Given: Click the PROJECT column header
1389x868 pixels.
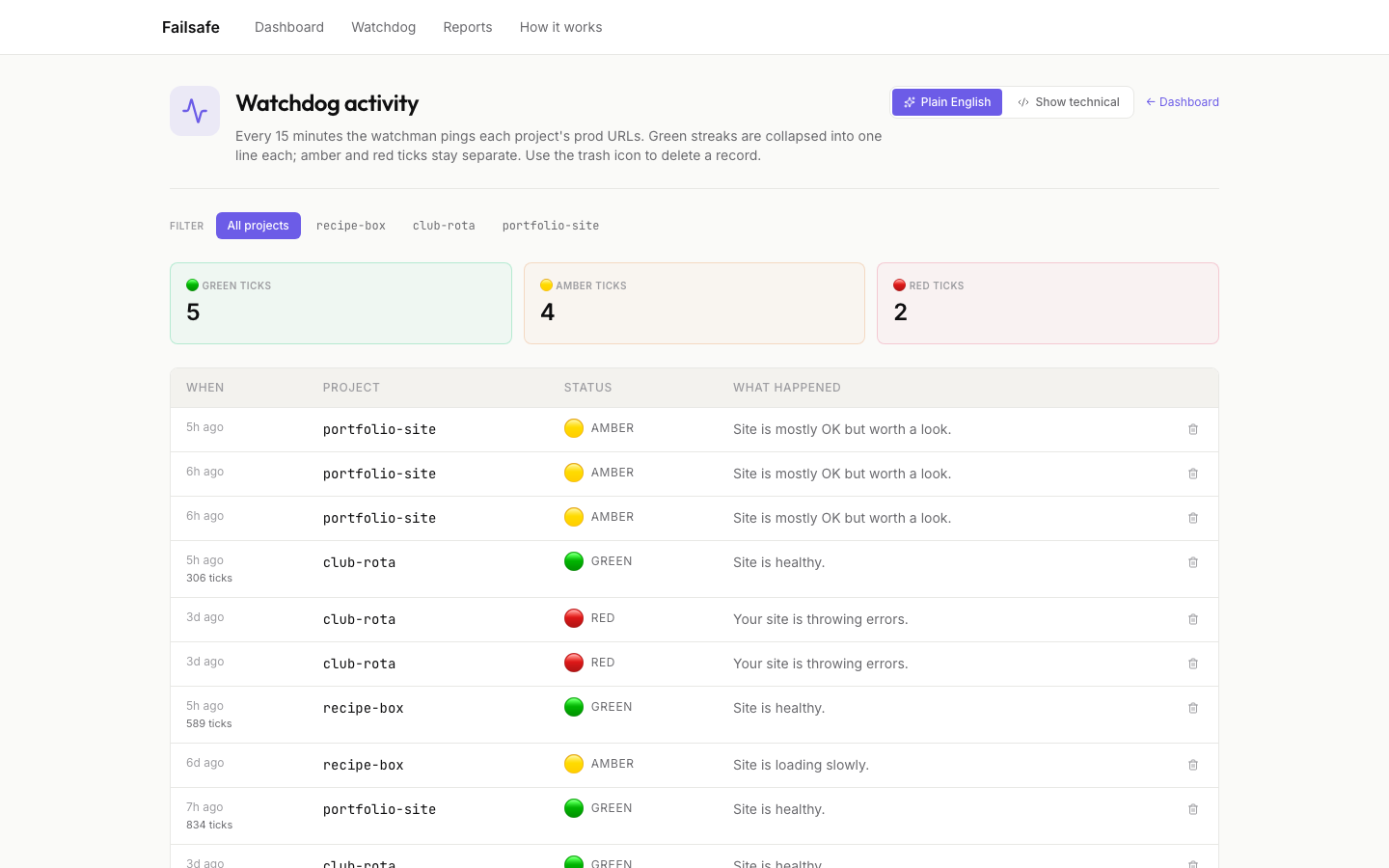Looking at the screenshot, I should (351, 388).
